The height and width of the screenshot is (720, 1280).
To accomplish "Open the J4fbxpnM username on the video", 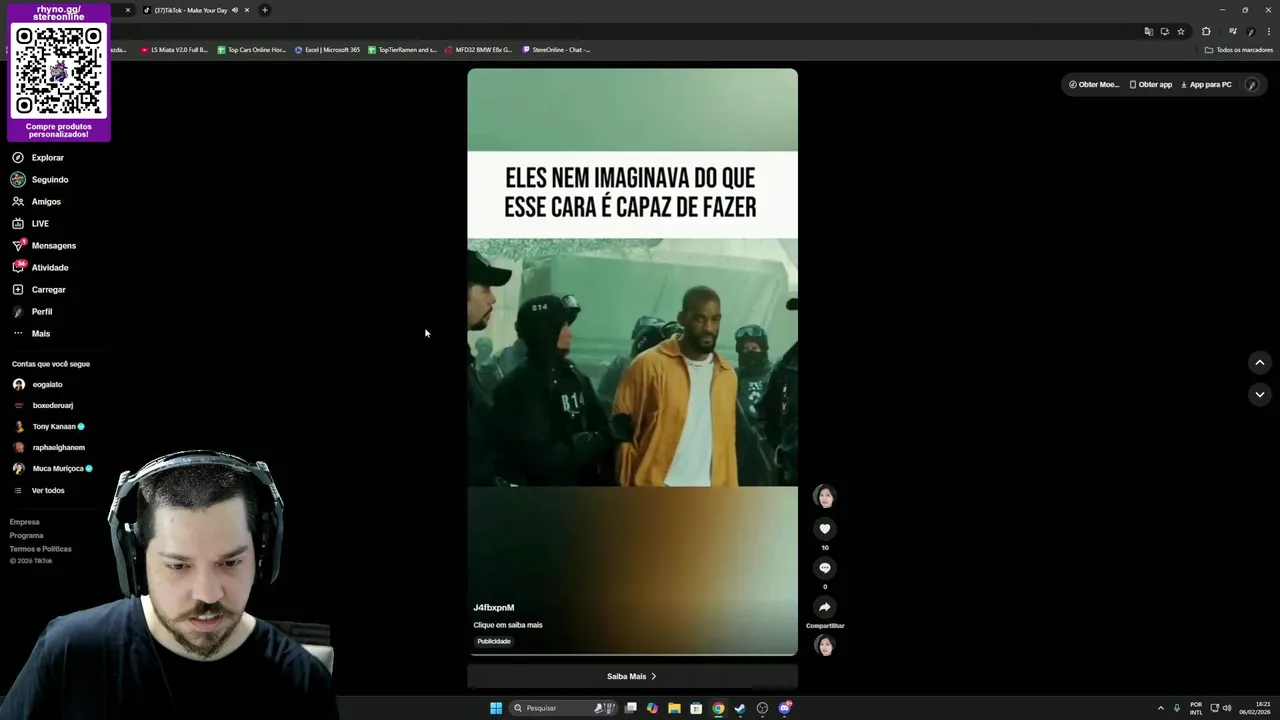I will (494, 608).
